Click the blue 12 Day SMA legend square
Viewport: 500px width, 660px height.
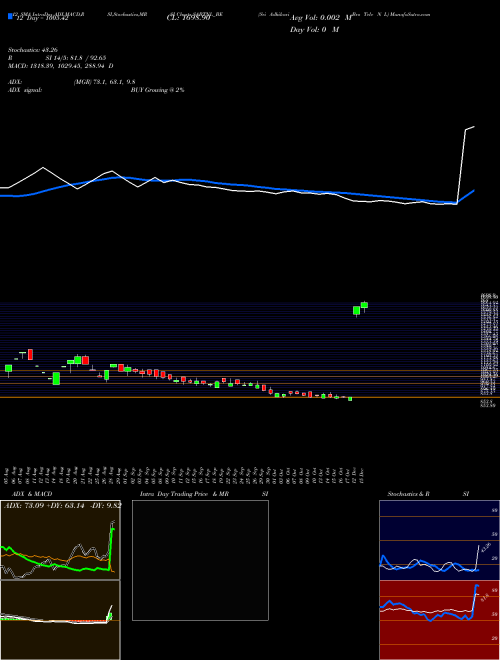tap(10, 16)
